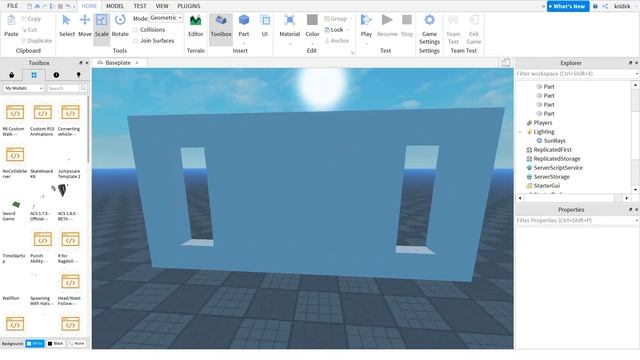The height and width of the screenshot is (360, 640).
Task: Open Toolbox Marketplace tab icon
Action: click(x=11, y=75)
